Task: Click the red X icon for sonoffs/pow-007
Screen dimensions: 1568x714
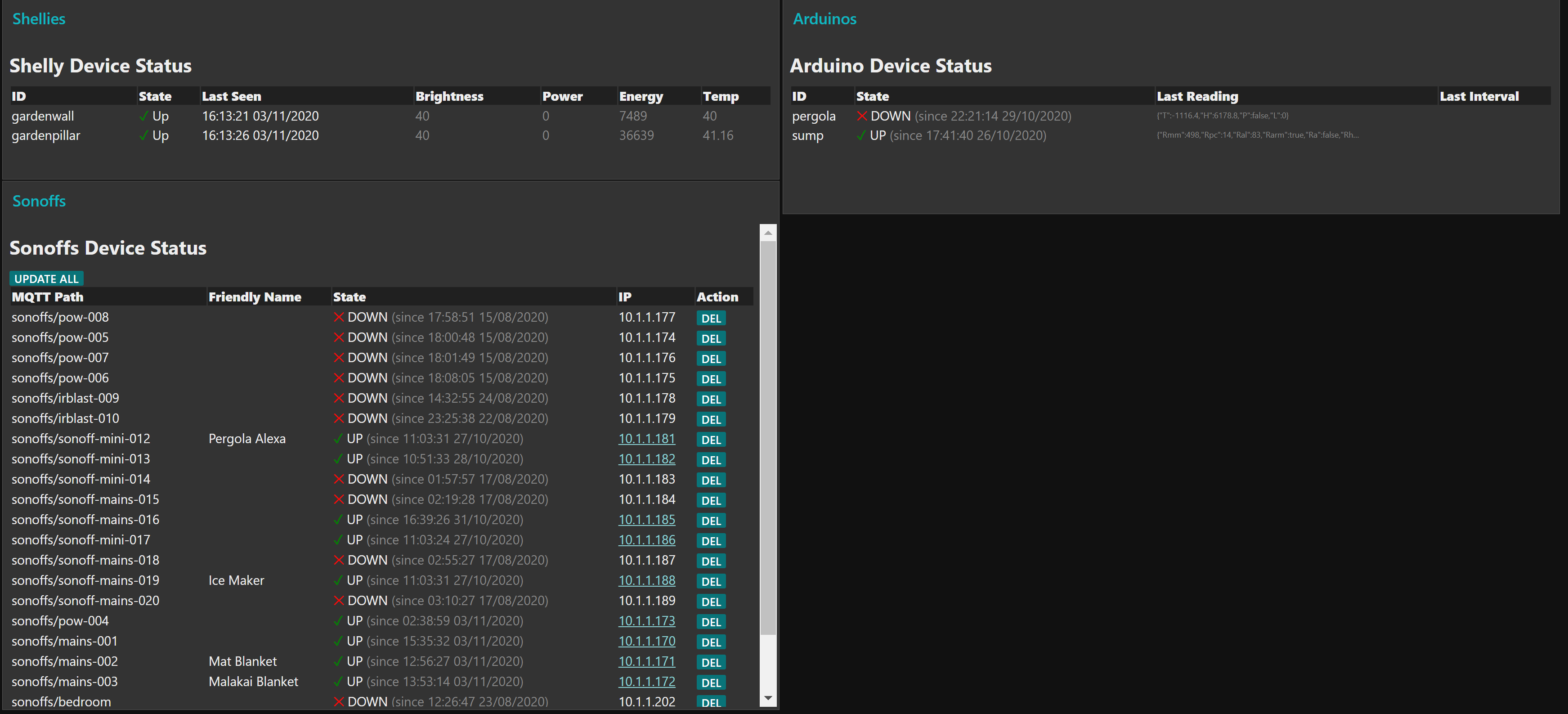Action: tap(339, 358)
